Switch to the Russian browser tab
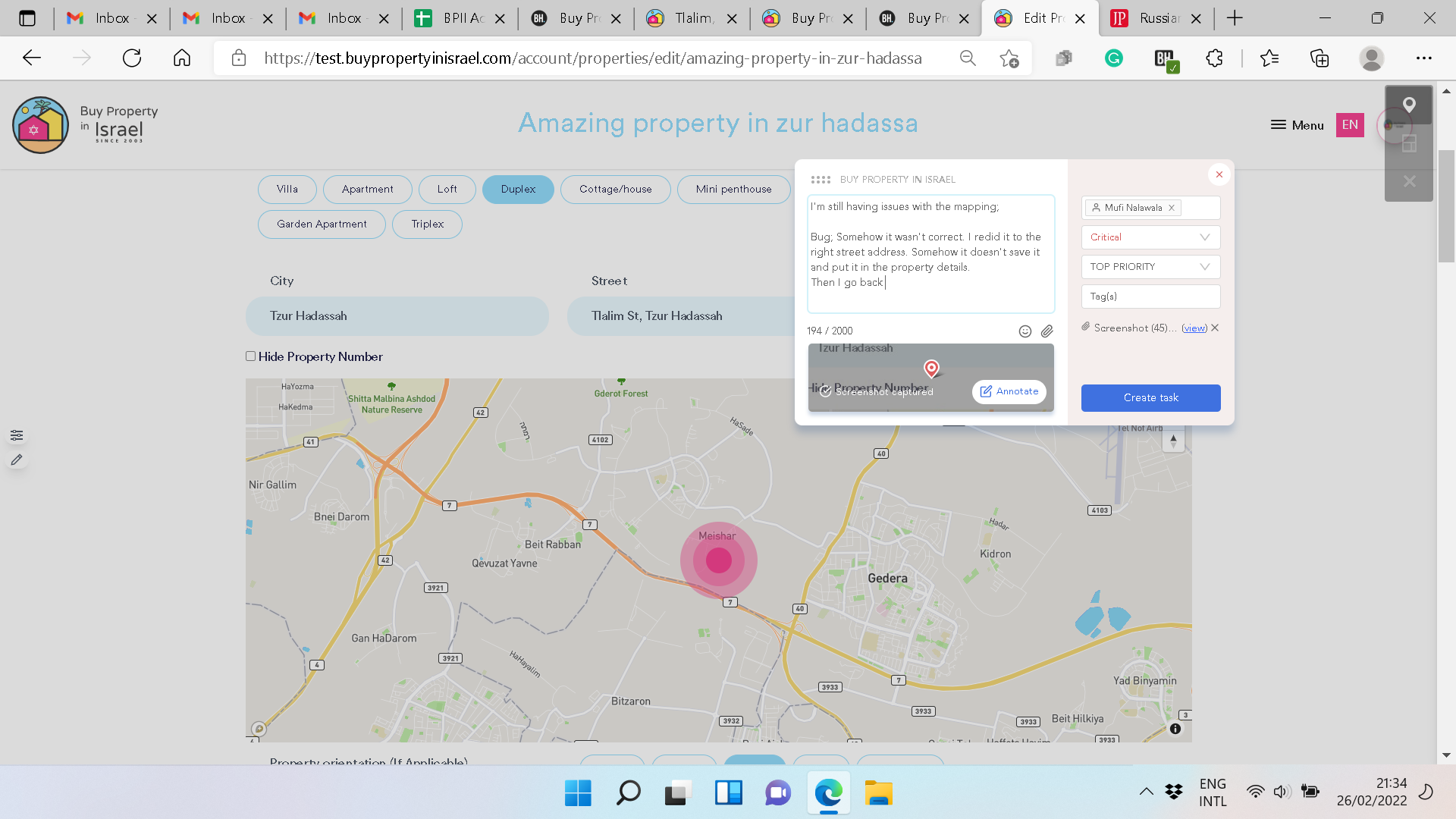The width and height of the screenshot is (1456, 819). coord(1151,18)
